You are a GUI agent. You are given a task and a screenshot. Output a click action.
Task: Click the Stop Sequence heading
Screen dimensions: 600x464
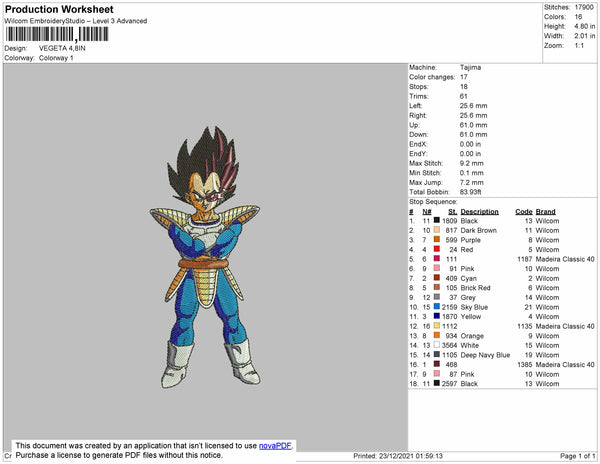[433, 202]
